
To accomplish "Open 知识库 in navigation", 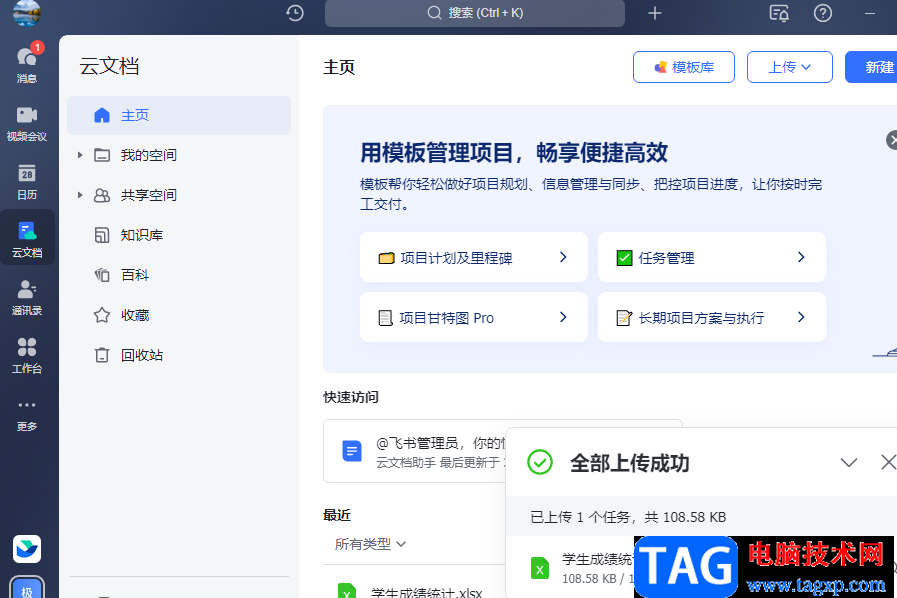I will 142,235.
